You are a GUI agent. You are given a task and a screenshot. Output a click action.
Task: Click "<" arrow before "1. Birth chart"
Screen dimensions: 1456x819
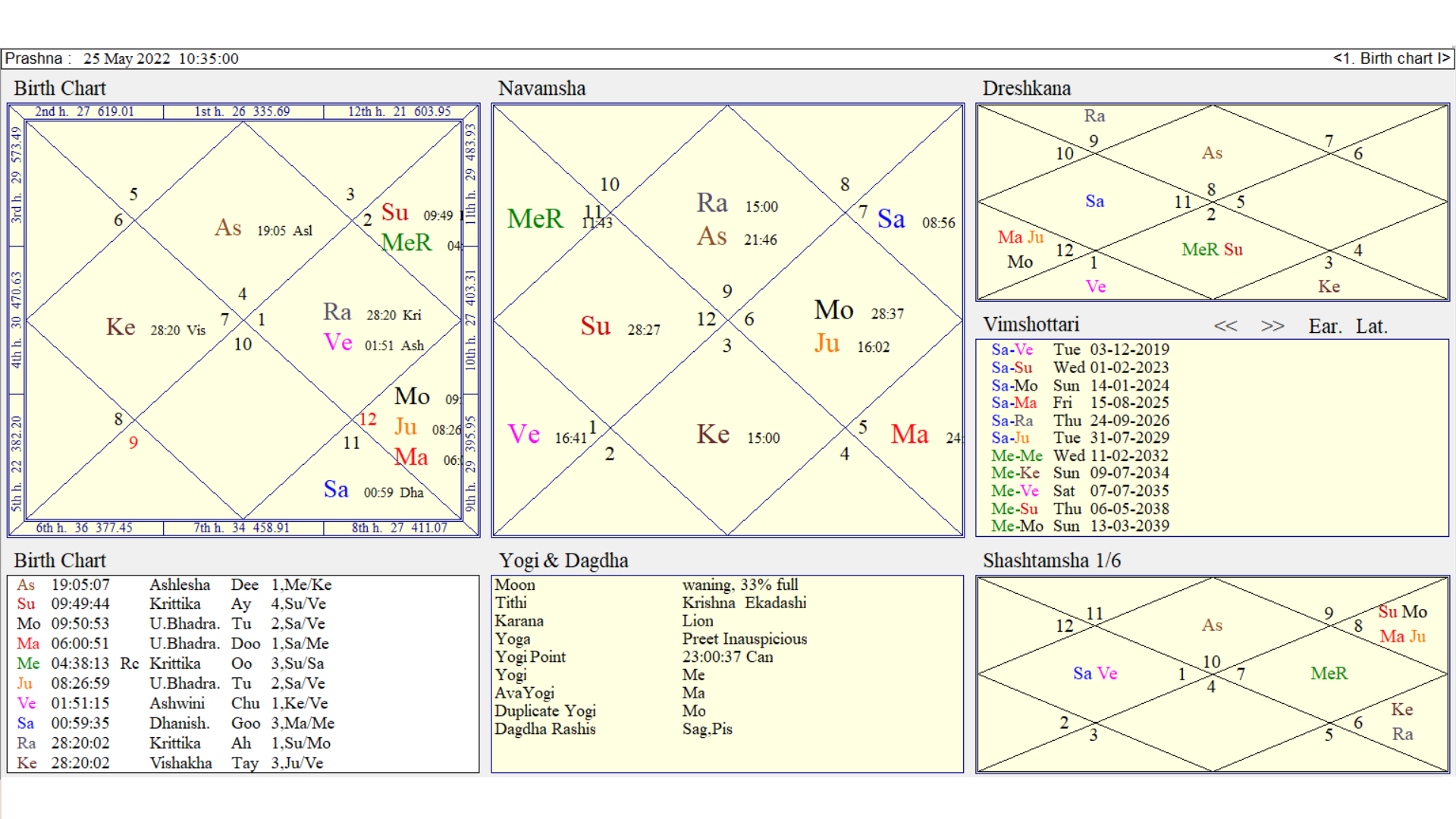[1338, 58]
